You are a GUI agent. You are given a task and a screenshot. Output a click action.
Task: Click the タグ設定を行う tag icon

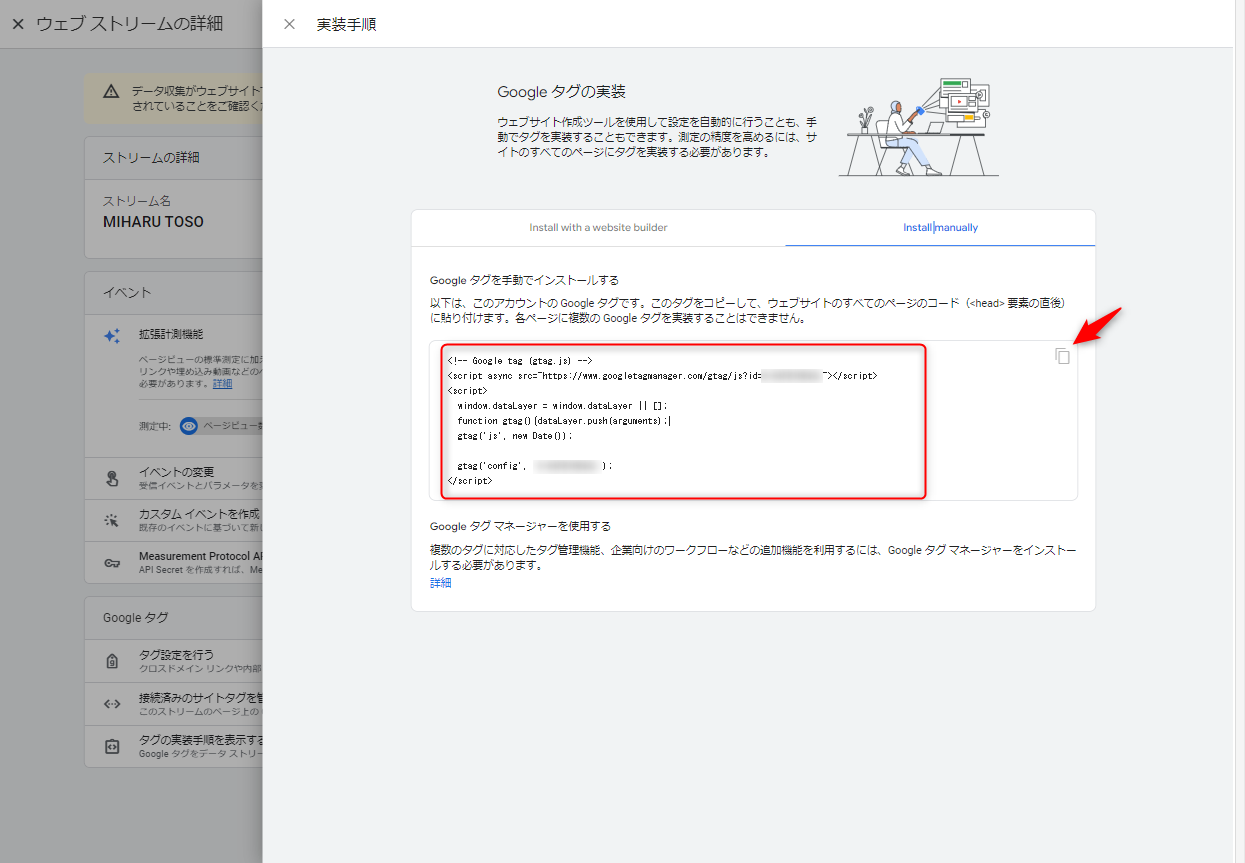click(113, 661)
